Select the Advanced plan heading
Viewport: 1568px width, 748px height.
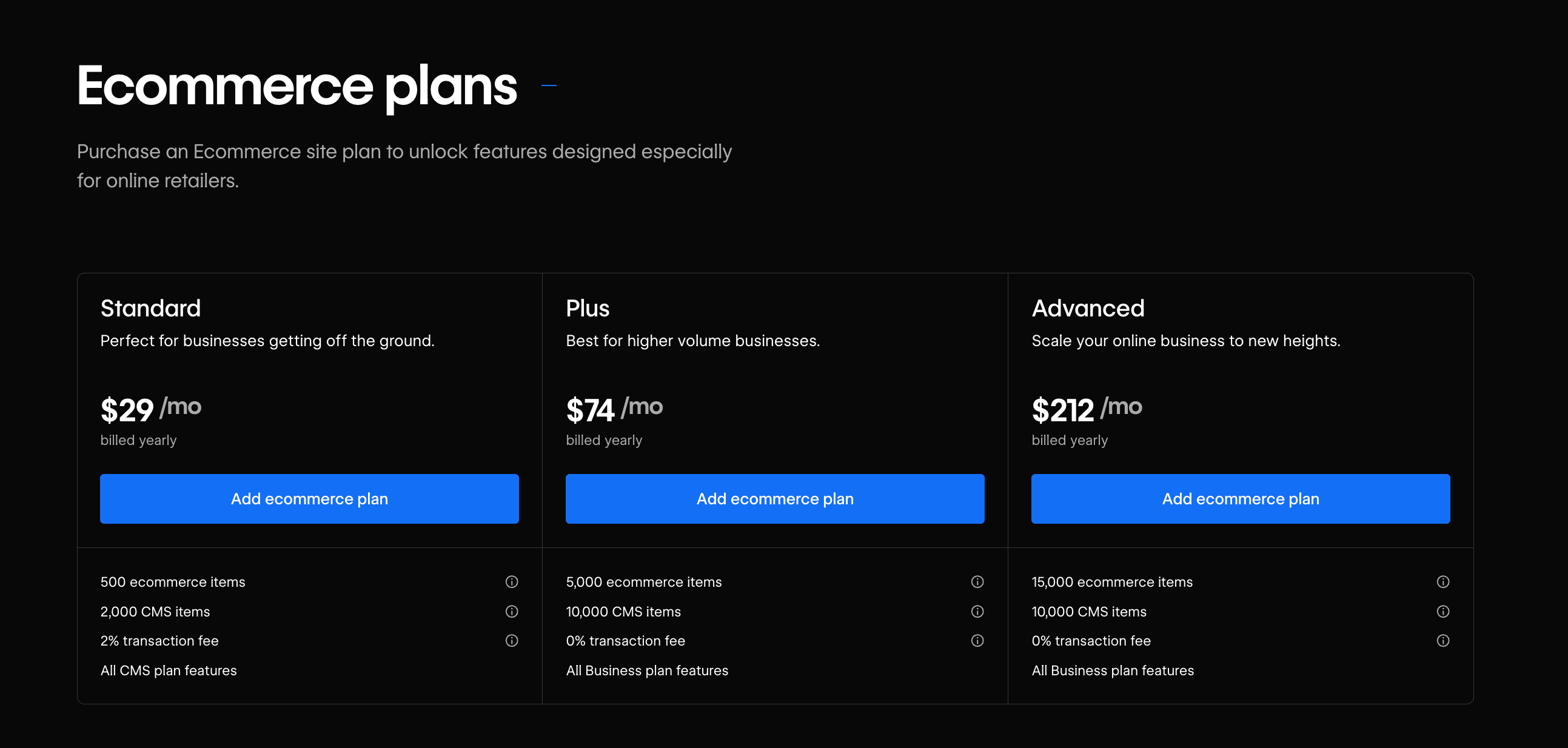(x=1088, y=309)
